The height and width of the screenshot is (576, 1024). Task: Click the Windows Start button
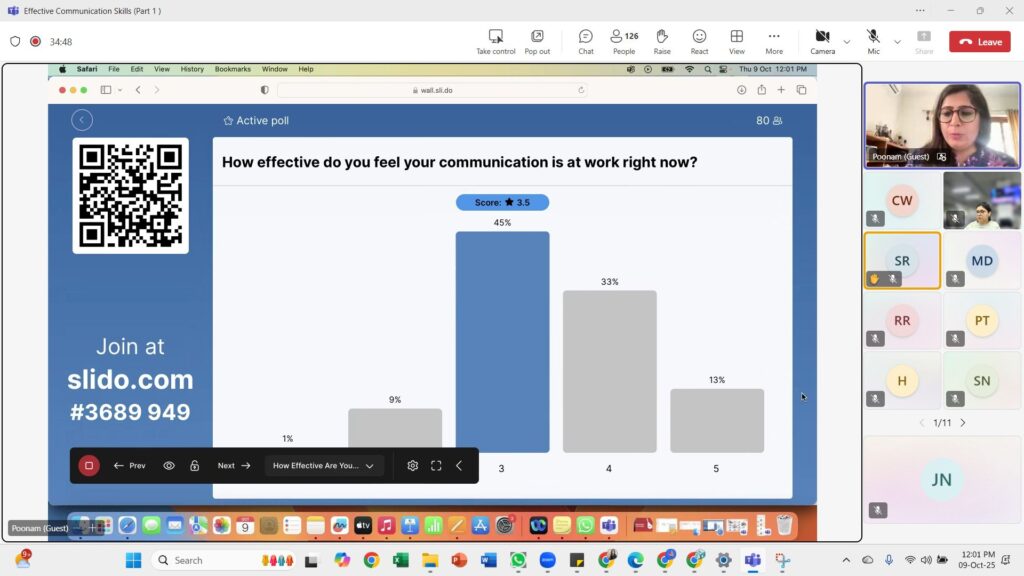pyautogui.click(x=133, y=560)
